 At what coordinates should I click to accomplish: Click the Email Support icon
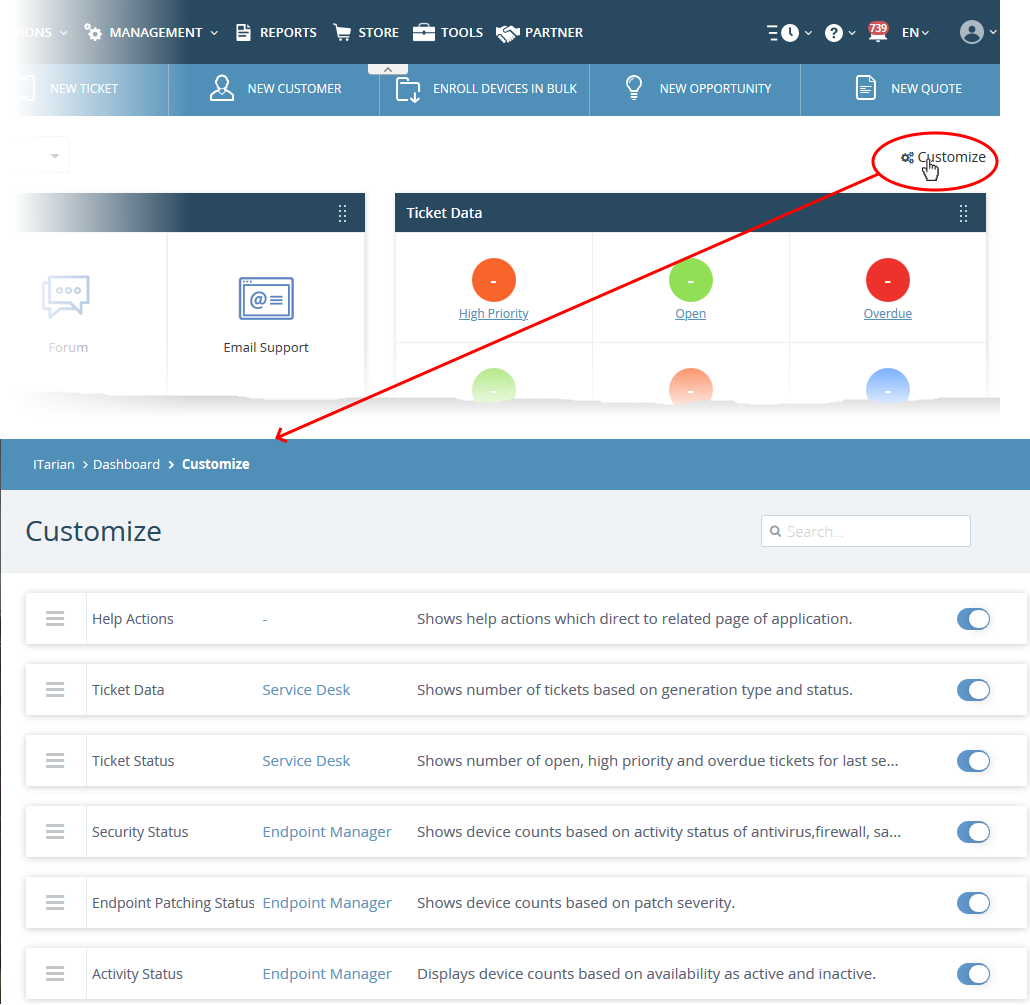(266, 298)
